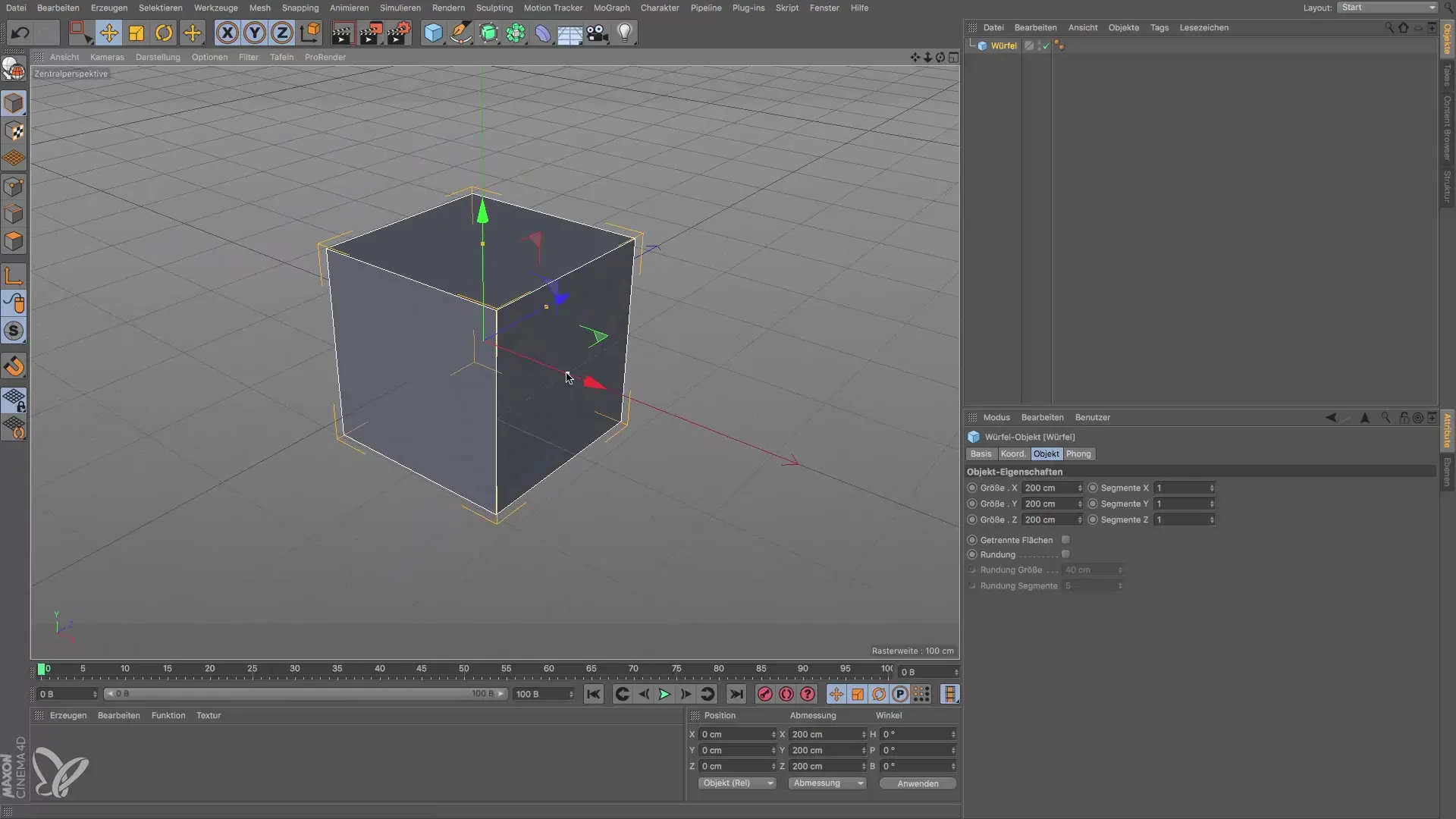1456x819 pixels.
Task: Render the current view with clapperboard icon
Action: click(343, 33)
